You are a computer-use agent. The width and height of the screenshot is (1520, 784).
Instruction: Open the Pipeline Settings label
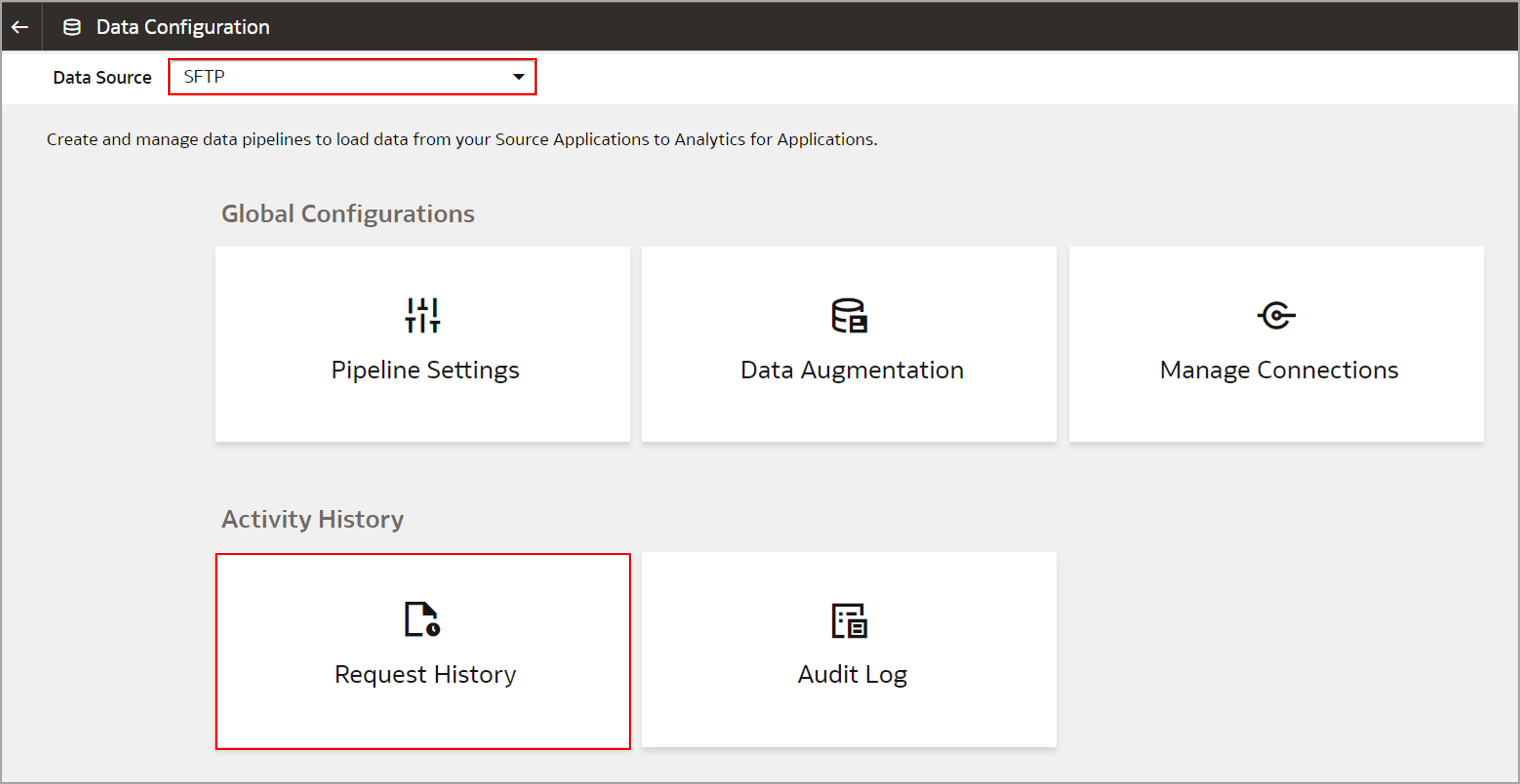pos(425,370)
